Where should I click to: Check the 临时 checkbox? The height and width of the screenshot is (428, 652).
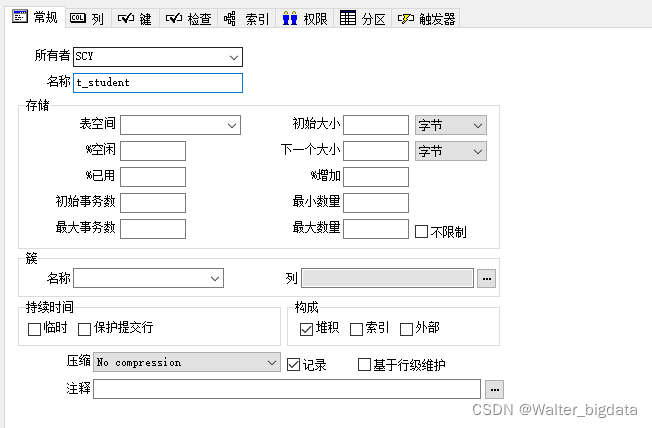coord(34,329)
